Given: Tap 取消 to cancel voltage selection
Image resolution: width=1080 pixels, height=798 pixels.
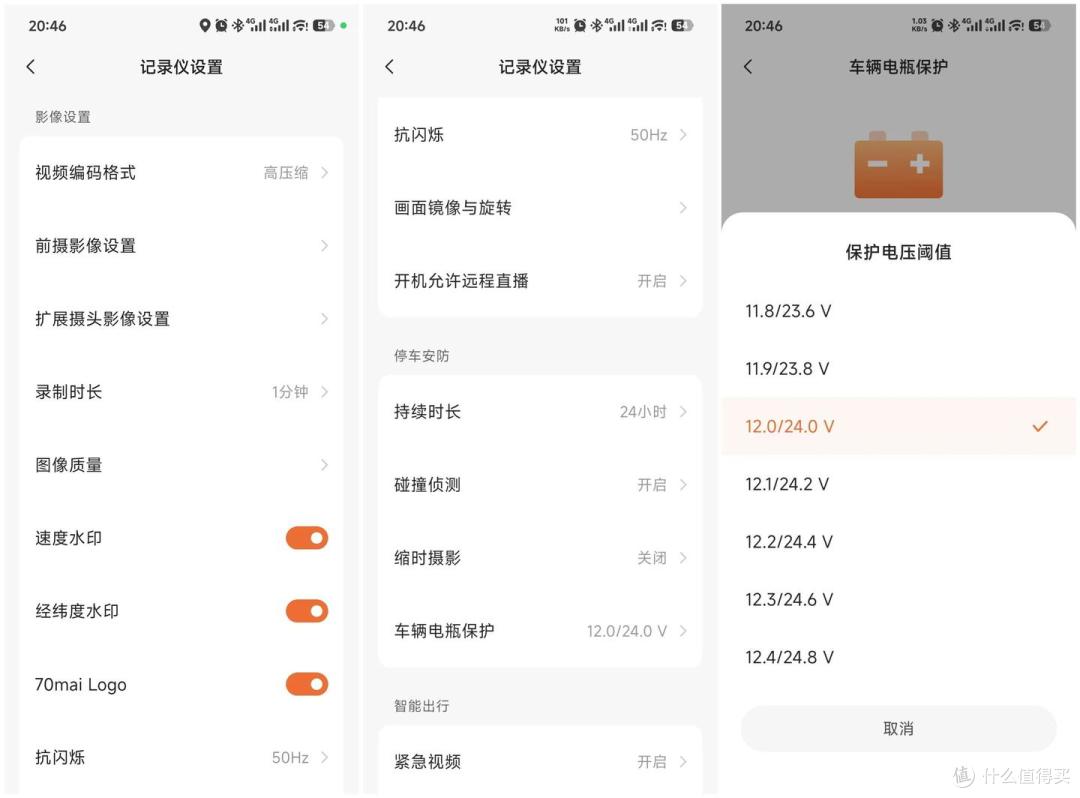Looking at the screenshot, I should point(898,728).
